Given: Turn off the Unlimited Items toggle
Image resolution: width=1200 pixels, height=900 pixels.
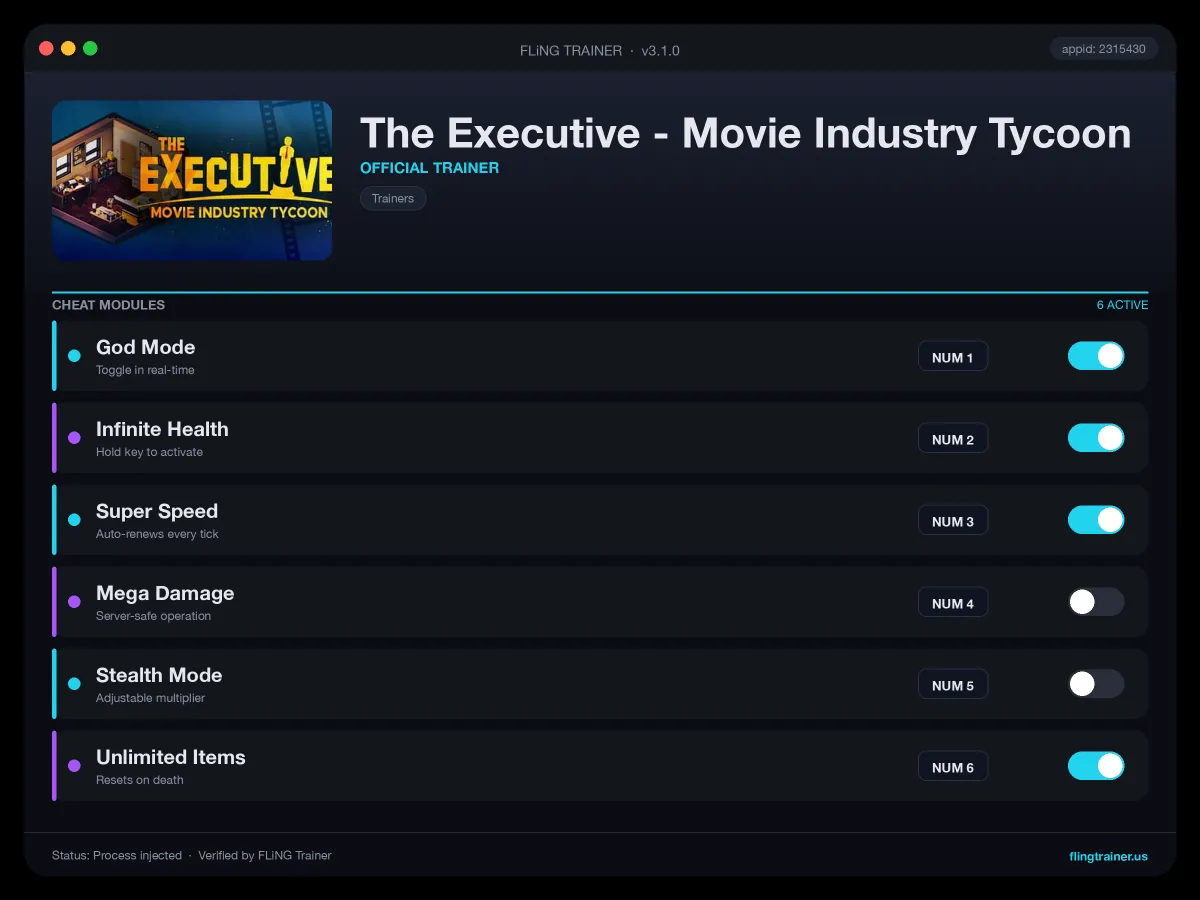Looking at the screenshot, I should [1096, 766].
